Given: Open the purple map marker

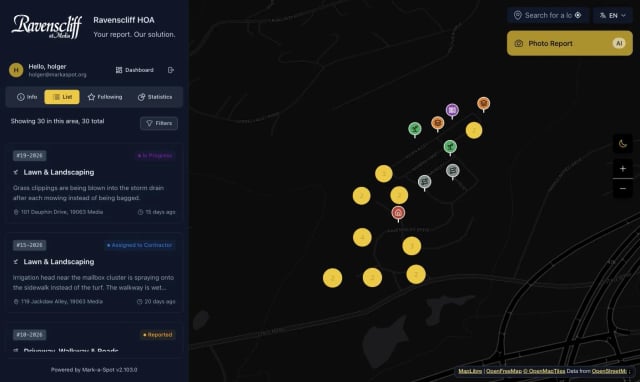Looking at the screenshot, I should pyautogui.click(x=452, y=111).
